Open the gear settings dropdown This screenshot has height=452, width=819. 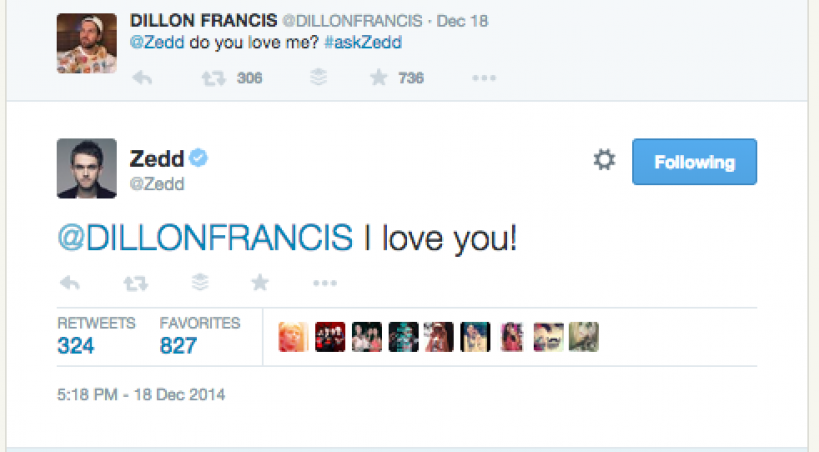[x=604, y=160]
